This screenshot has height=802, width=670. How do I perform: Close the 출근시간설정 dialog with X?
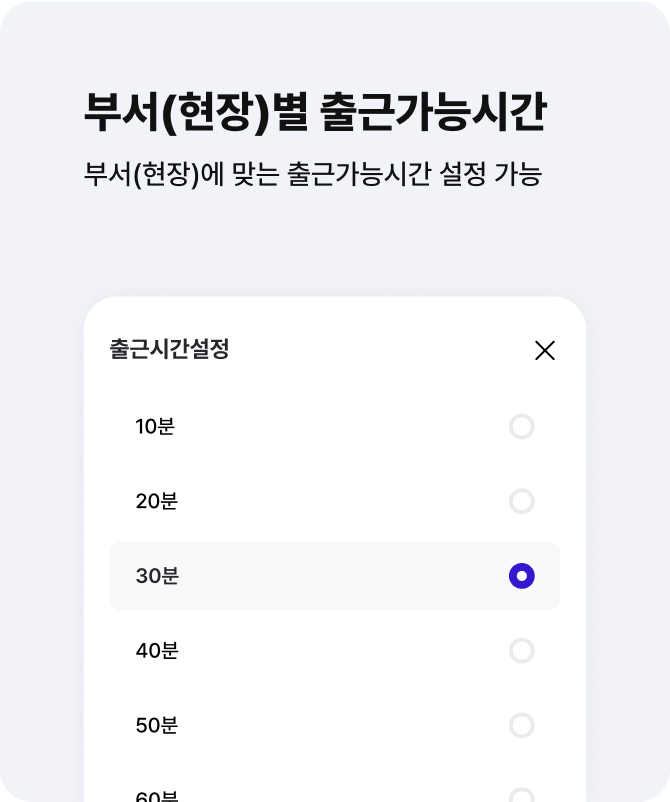545,350
